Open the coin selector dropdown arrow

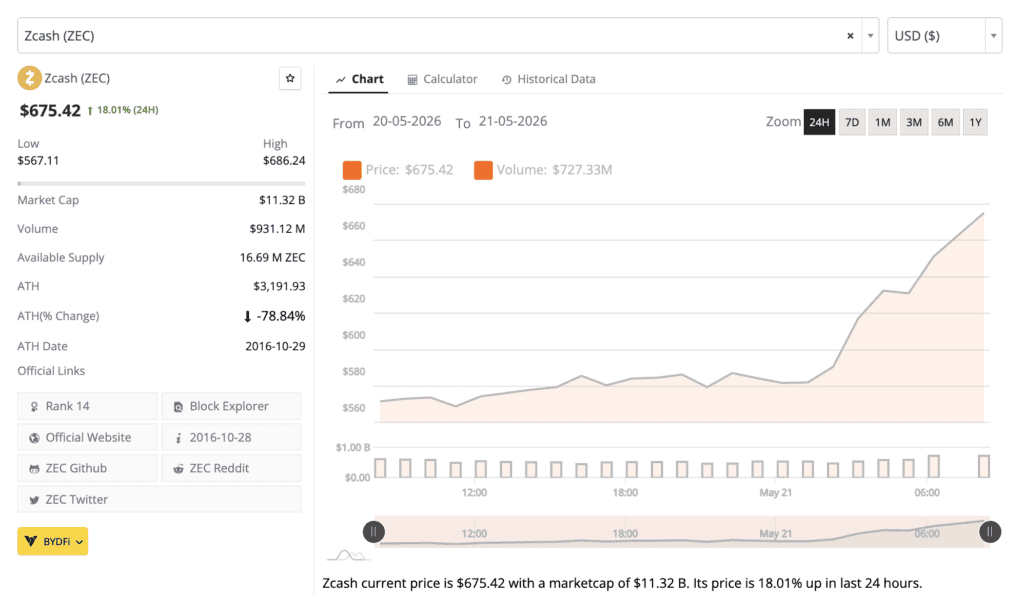point(871,36)
